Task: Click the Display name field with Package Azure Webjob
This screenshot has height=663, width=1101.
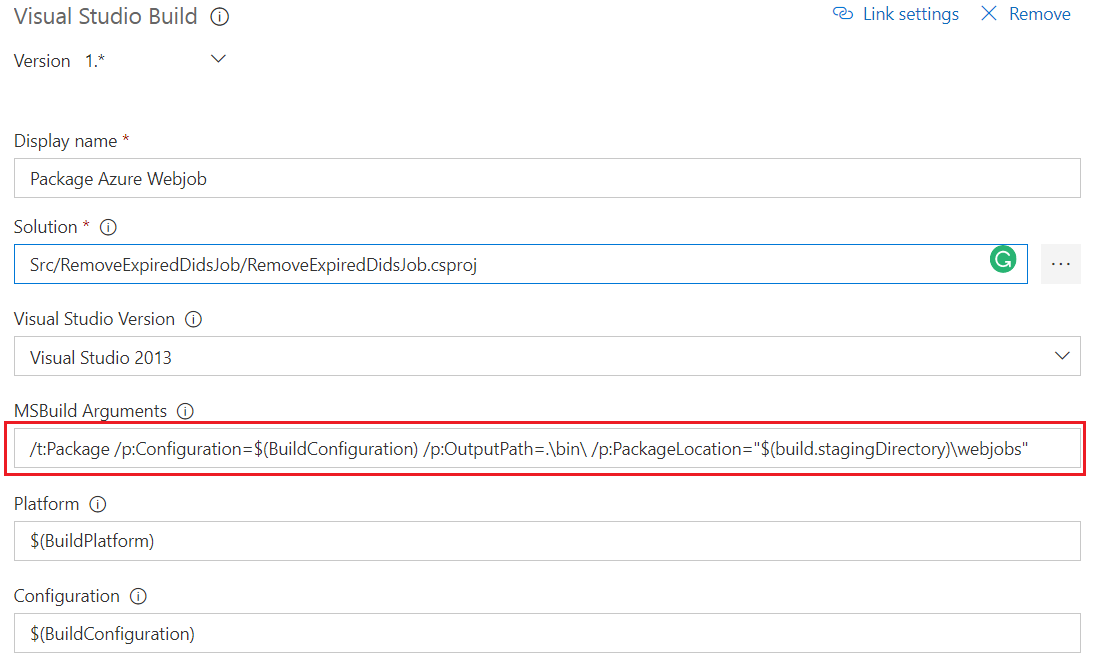Action: point(547,178)
